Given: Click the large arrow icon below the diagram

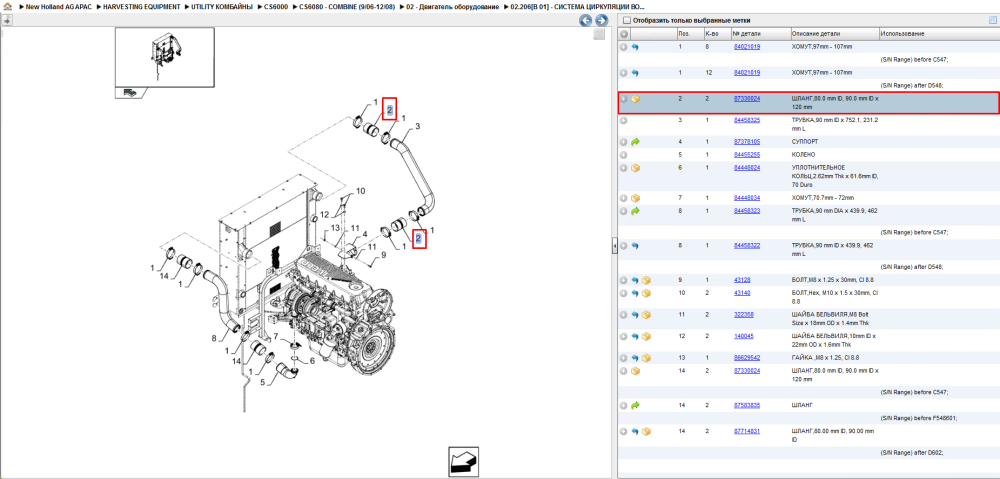Looking at the screenshot, I should click(x=464, y=462).
